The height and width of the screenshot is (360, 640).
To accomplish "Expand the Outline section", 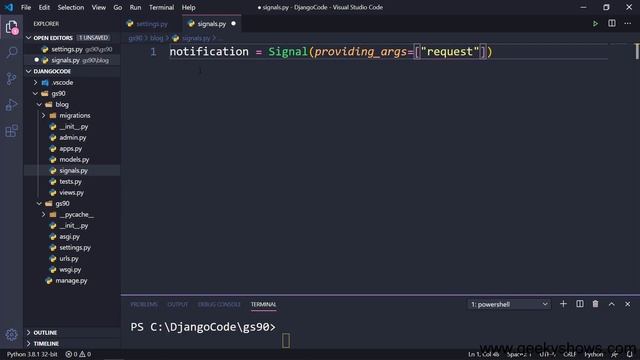I will 72,333.
